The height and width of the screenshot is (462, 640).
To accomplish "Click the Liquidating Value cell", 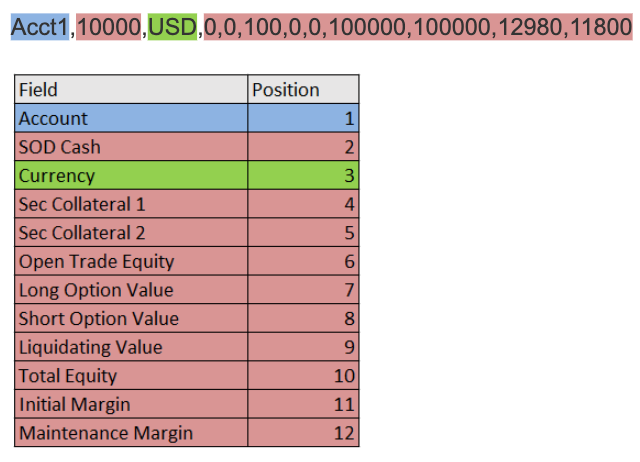I will click(131, 346).
